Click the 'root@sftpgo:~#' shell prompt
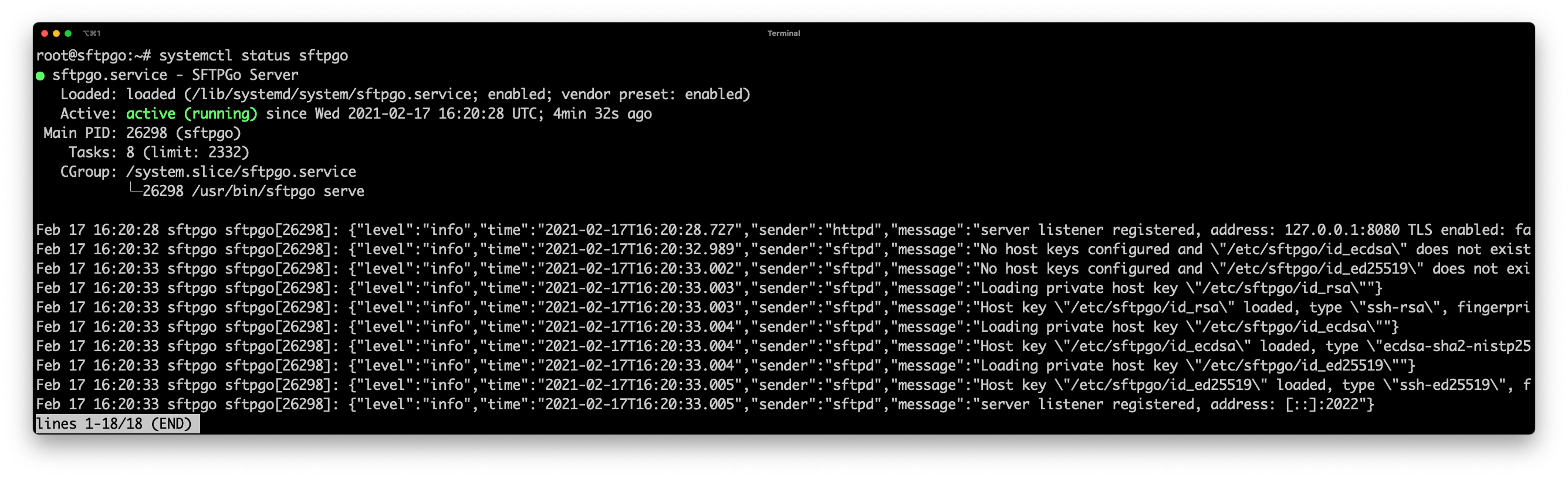 click(93, 55)
